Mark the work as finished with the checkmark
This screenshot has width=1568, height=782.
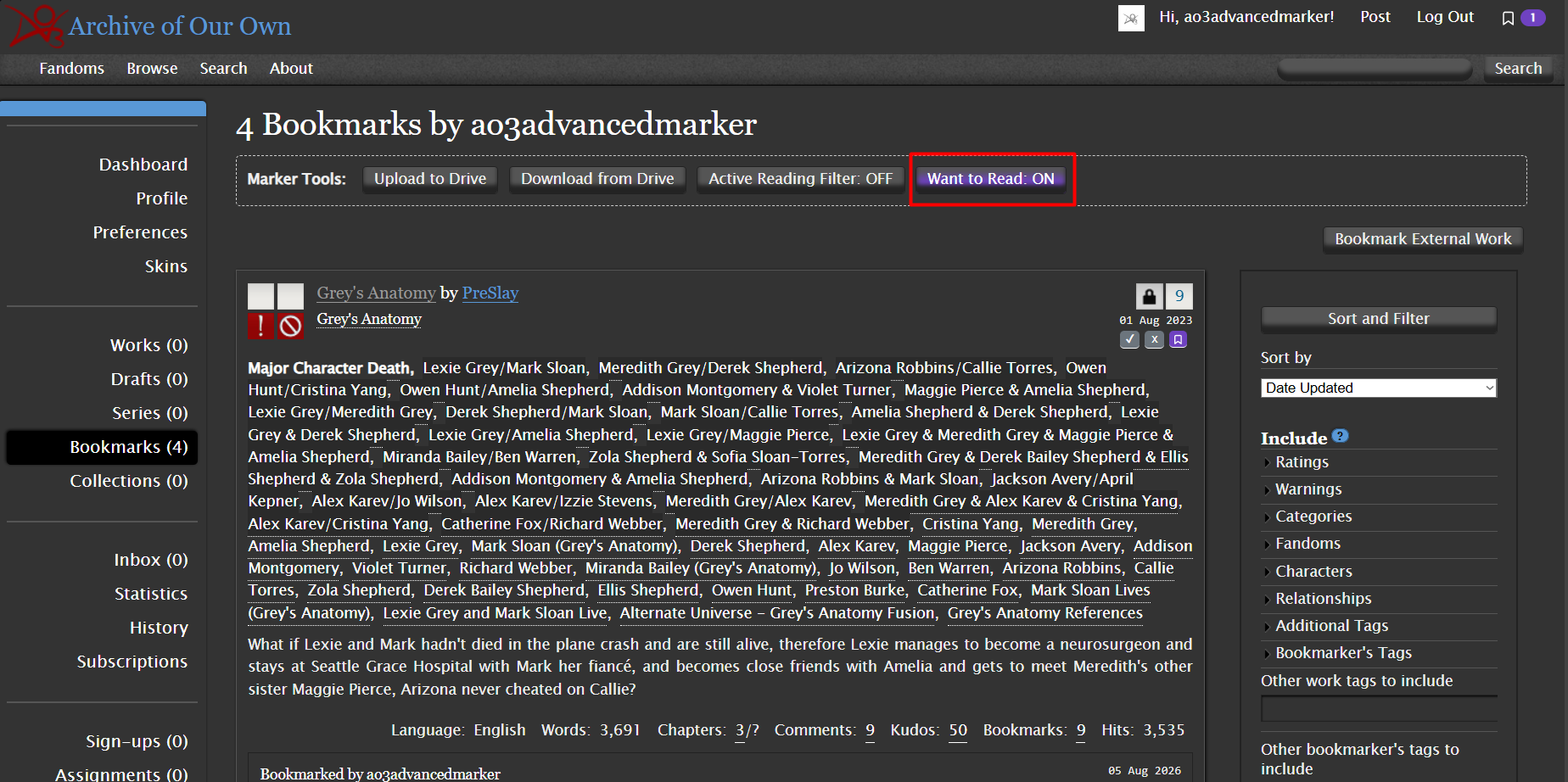(1129, 339)
